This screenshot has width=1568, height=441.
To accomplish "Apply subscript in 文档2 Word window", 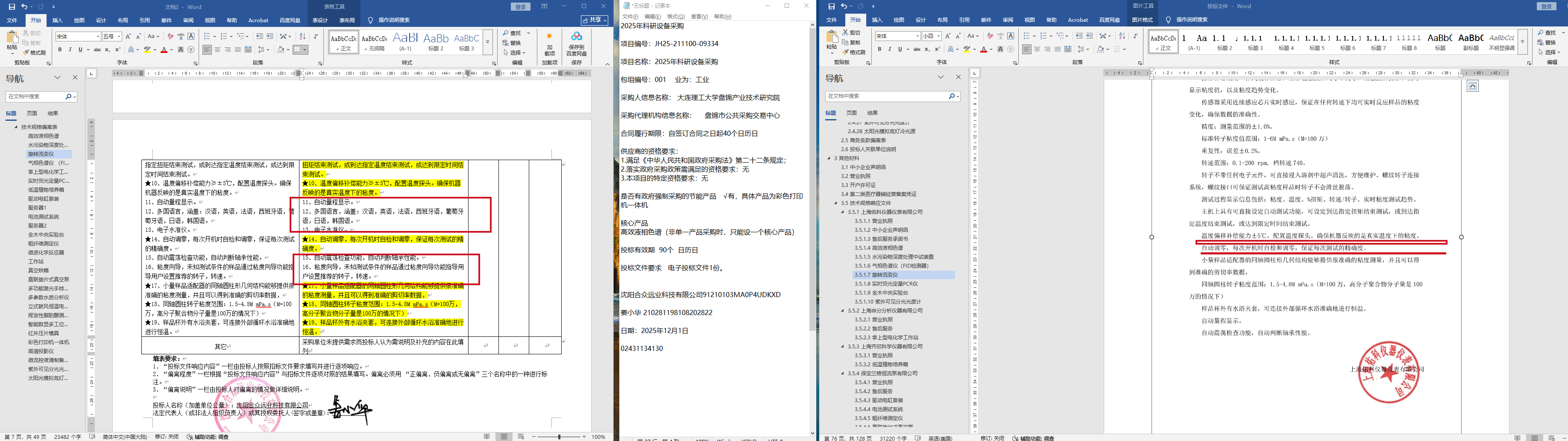I will click(x=108, y=50).
